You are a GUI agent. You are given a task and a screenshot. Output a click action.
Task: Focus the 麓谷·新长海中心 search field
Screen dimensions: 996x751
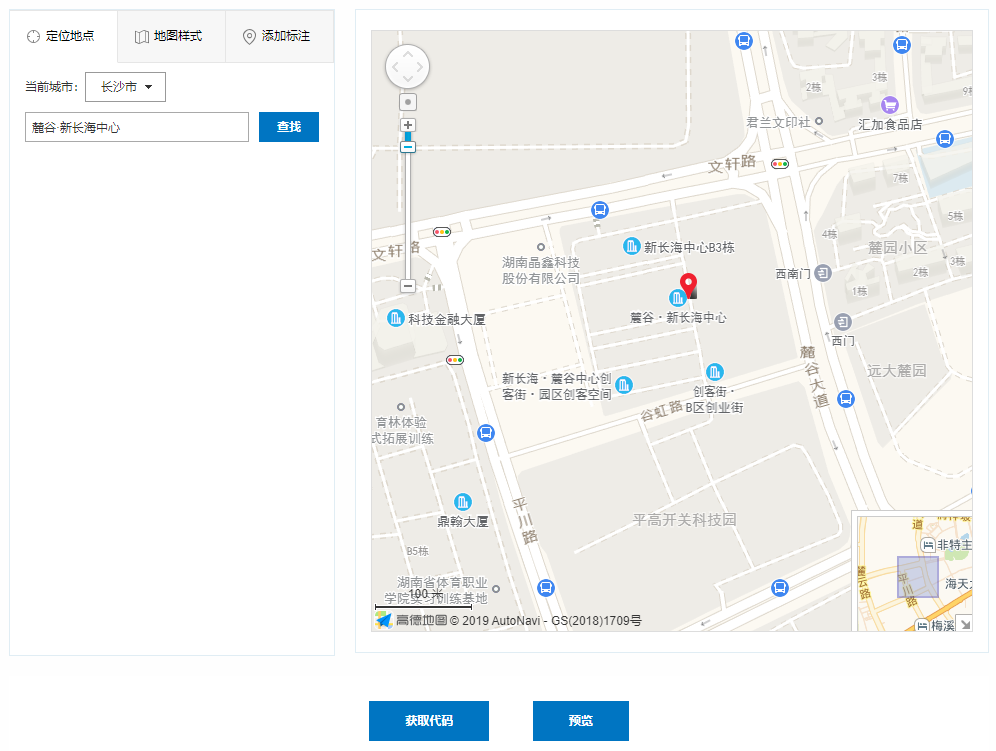coord(137,127)
